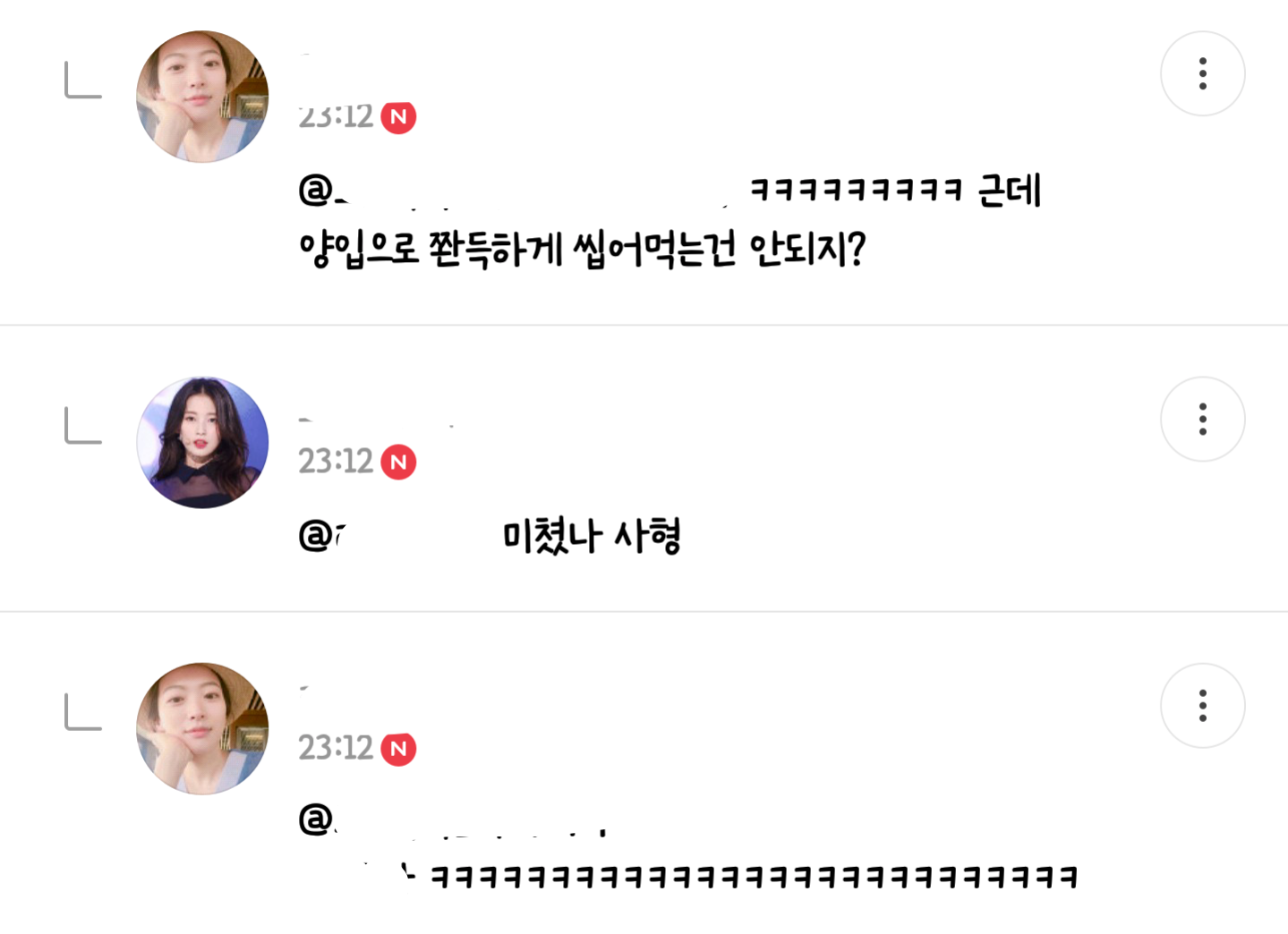Click the reply arrow beside the last comment's avatar
Image resolution: width=1288 pixels, height=934 pixels.
point(83,711)
